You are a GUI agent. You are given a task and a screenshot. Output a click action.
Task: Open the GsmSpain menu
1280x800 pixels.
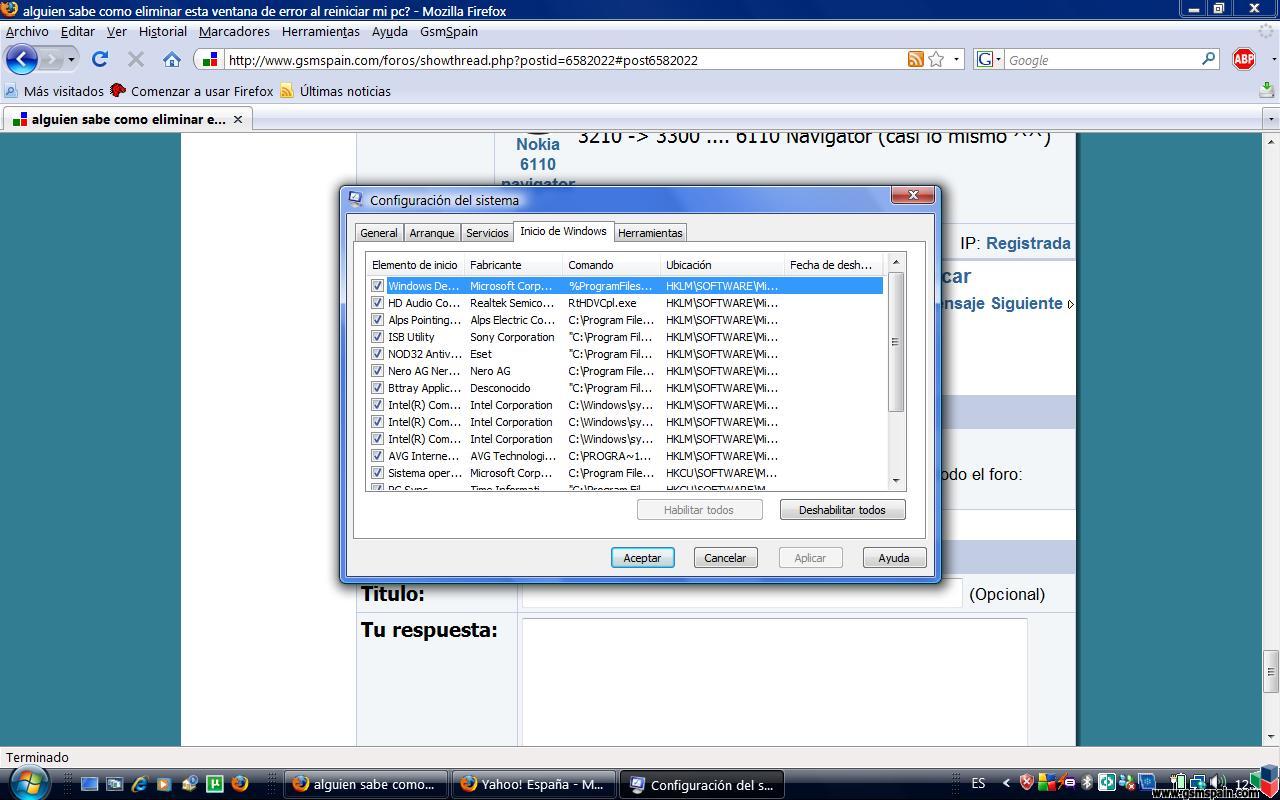449,31
